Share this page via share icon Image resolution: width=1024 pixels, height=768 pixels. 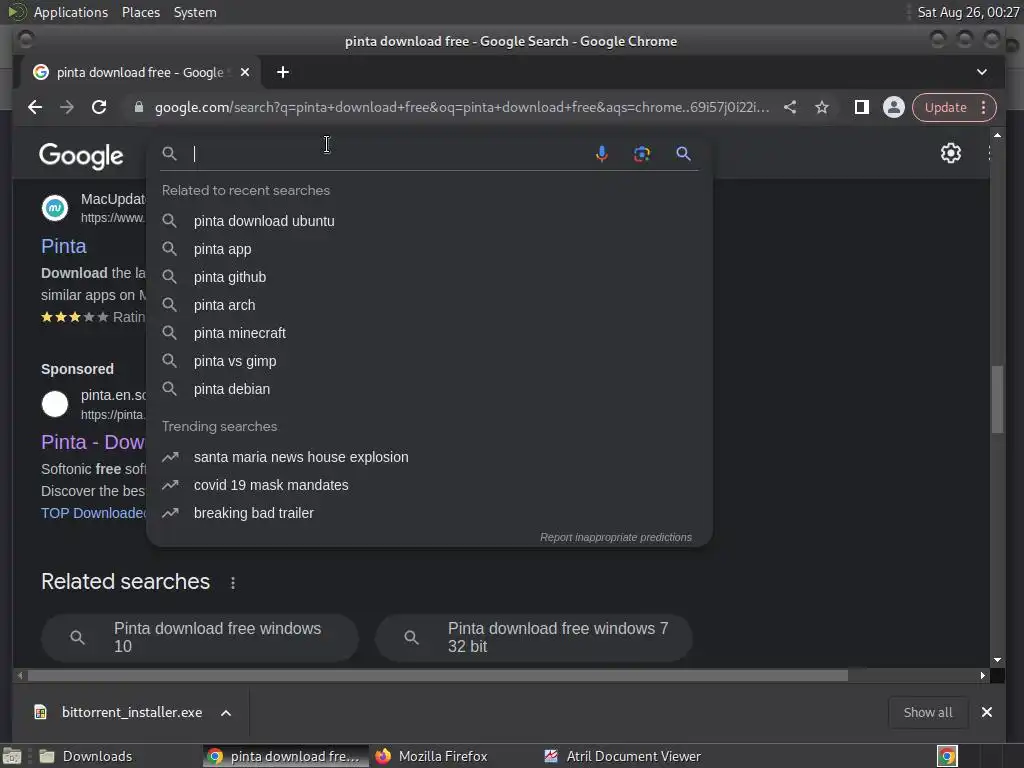point(790,107)
